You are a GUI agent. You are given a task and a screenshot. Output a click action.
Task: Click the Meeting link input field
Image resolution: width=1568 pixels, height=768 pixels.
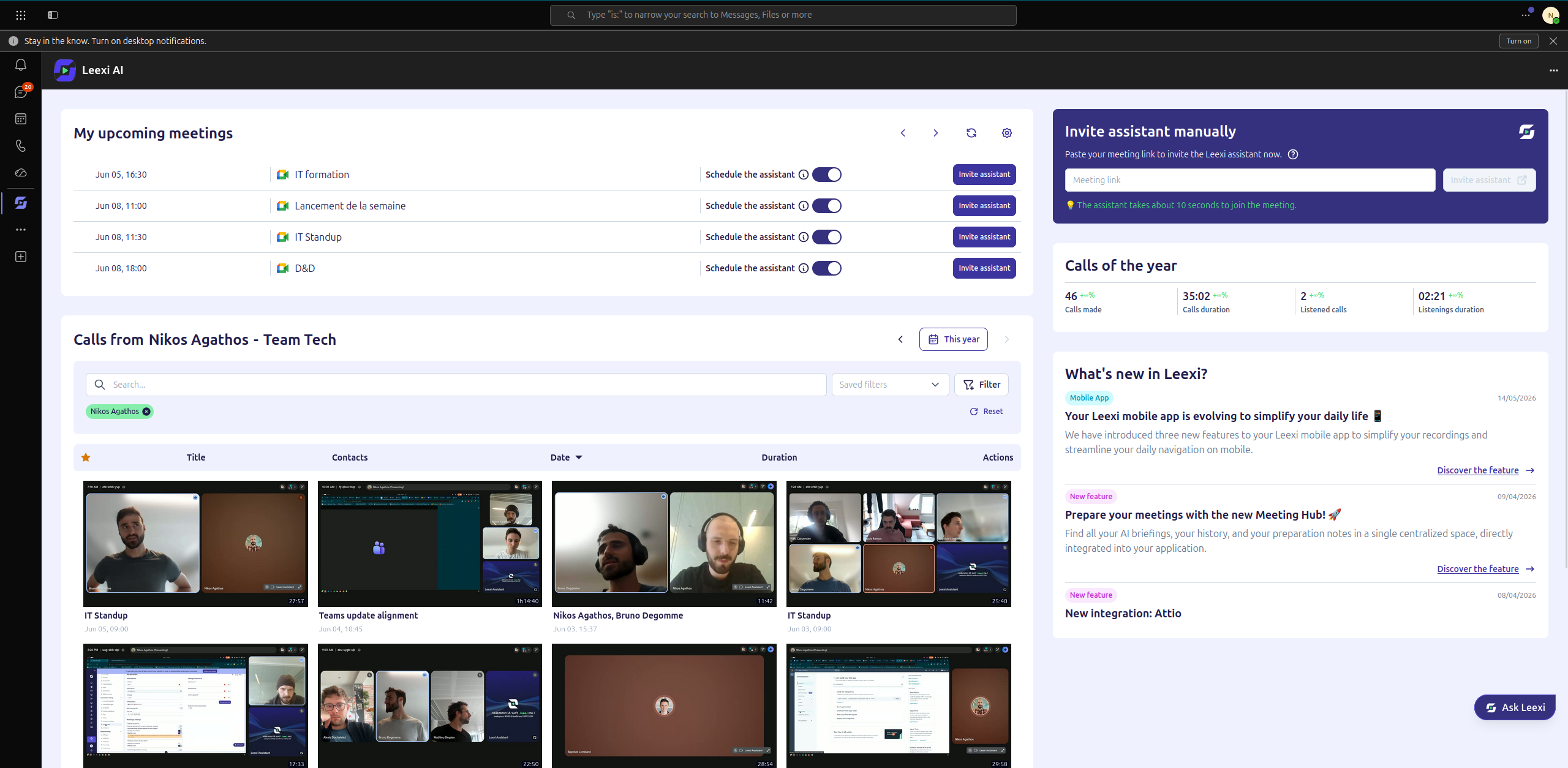[x=1249, y=180]
